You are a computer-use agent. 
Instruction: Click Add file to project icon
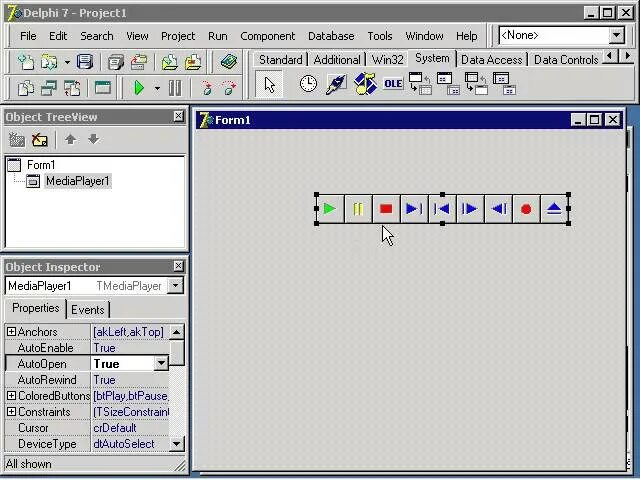click(169, 62)
